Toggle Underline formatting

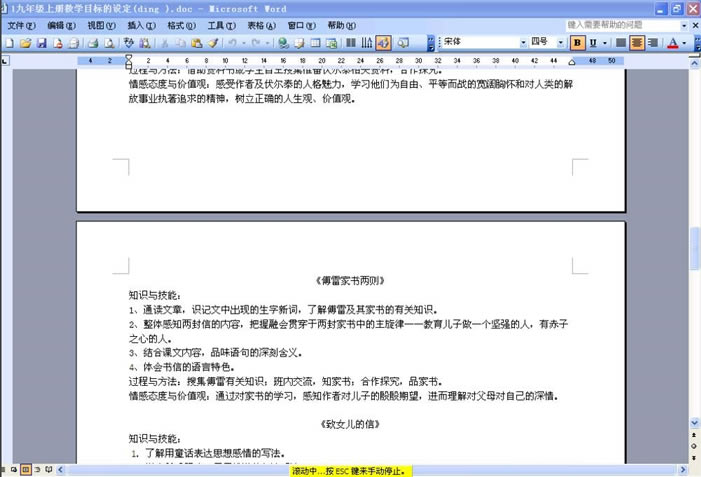[x=593, y=43]
